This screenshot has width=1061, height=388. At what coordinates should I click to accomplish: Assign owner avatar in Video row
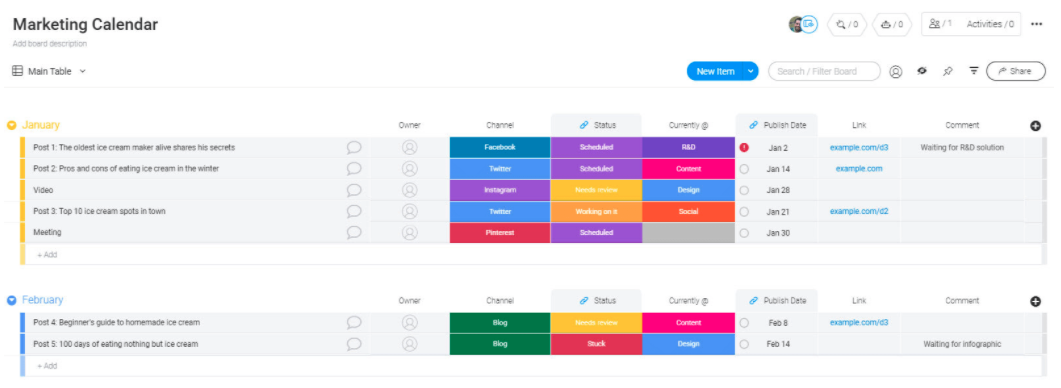pyautogui.click(x=409, y=190)
